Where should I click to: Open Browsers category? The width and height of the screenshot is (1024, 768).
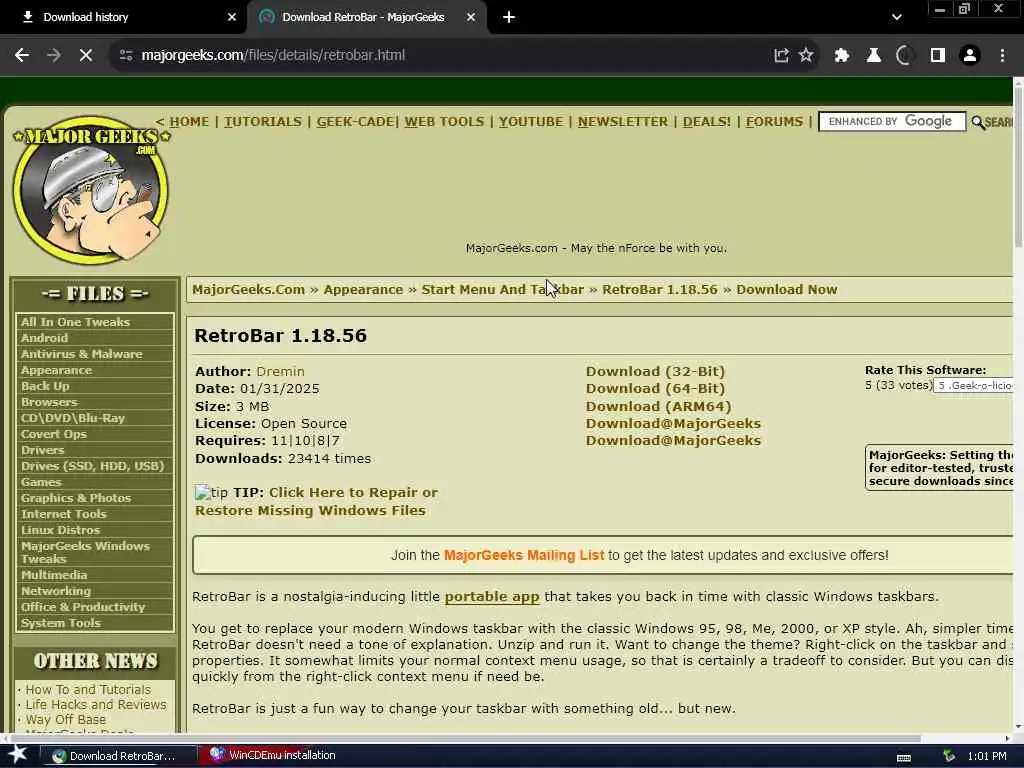tap(49, 402)
